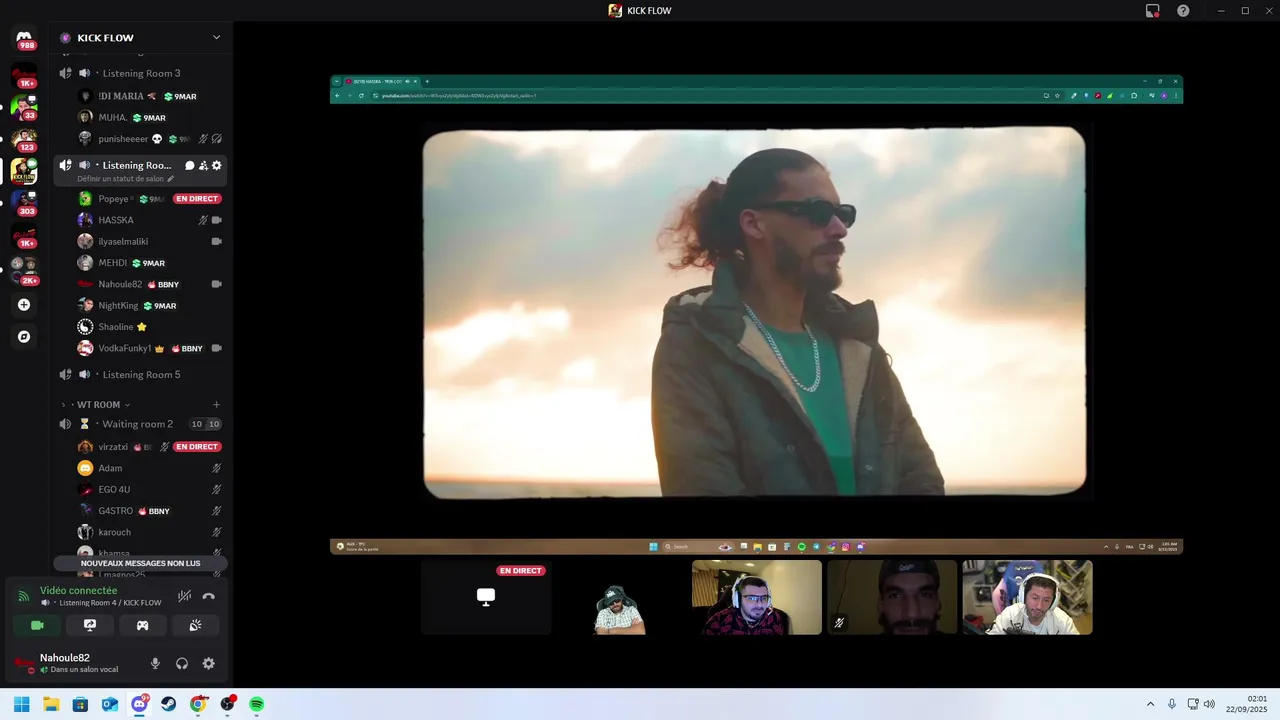1280x720 pixels.
Task: Select user ilyaselmaliki in voice list
Action: (x=150, y=241)
